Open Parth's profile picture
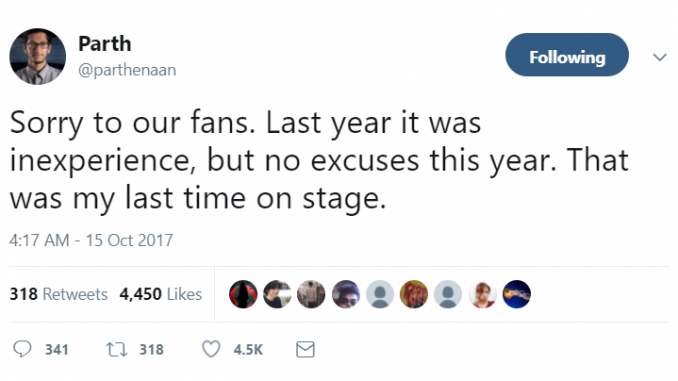Image resolution: width=678 pixels, height=381 pixels. [x=38, y=56]
